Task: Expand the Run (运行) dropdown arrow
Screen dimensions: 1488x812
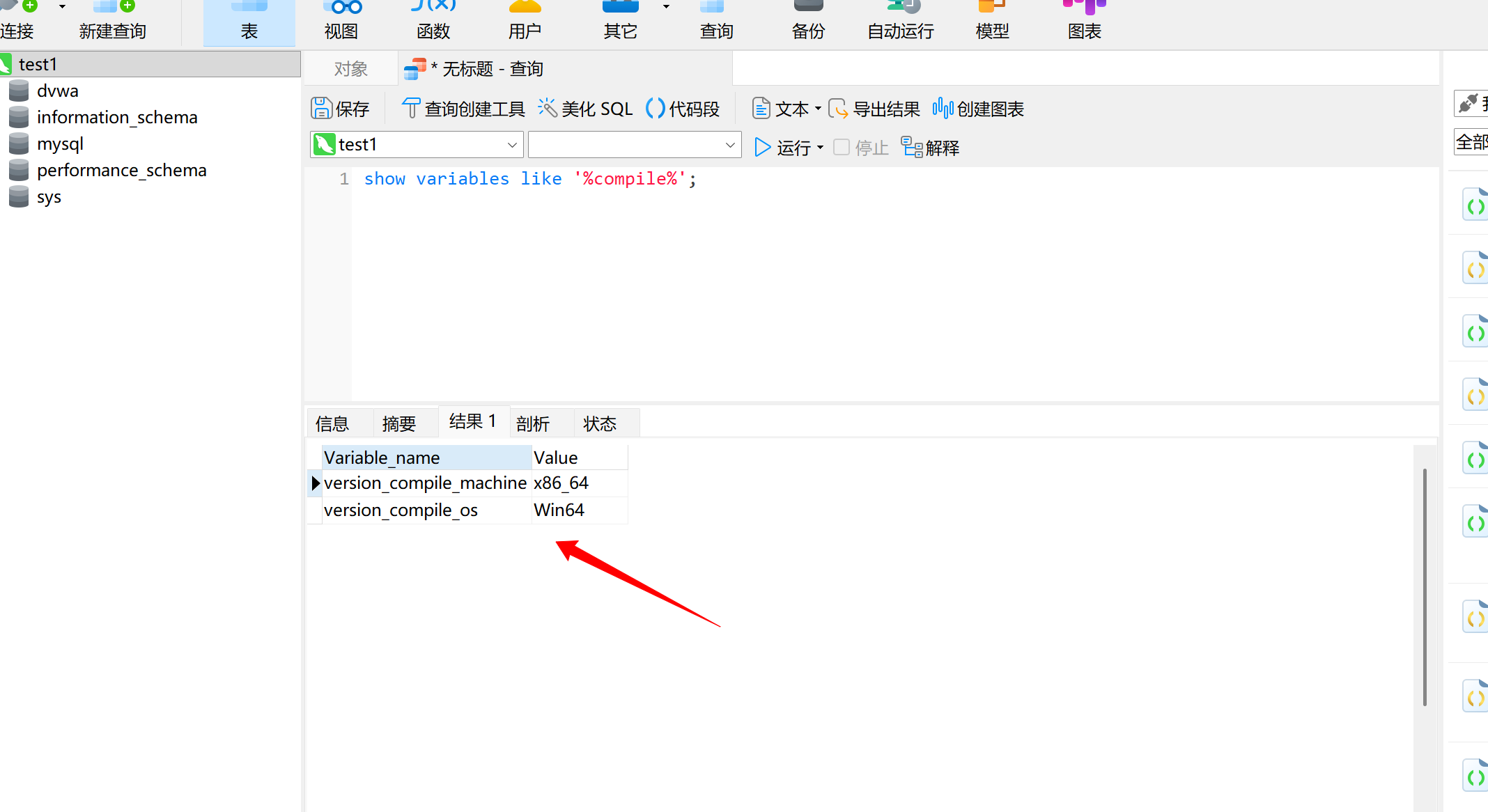Action: [820, 148]
